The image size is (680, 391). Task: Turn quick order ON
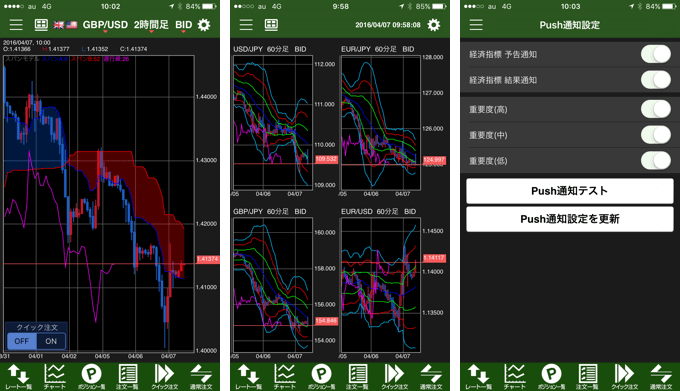tap(51, 341)
